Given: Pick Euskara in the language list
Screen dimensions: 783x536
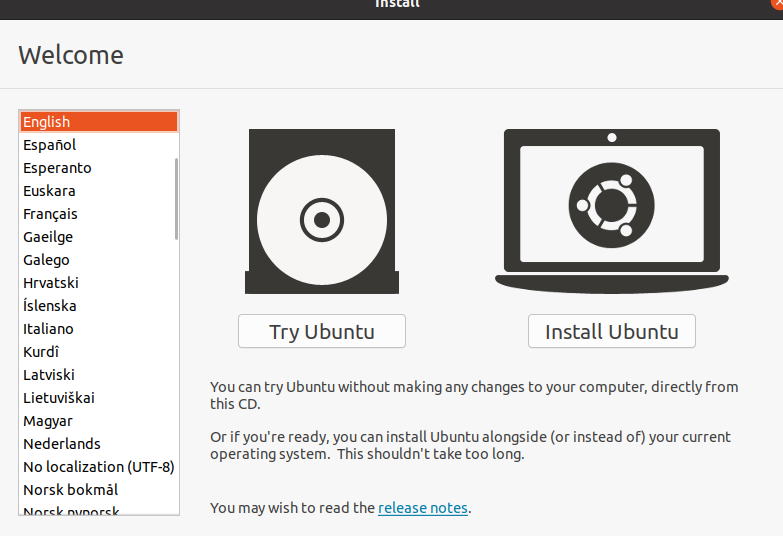Looking at the screenshot, I should pos(49,191).
